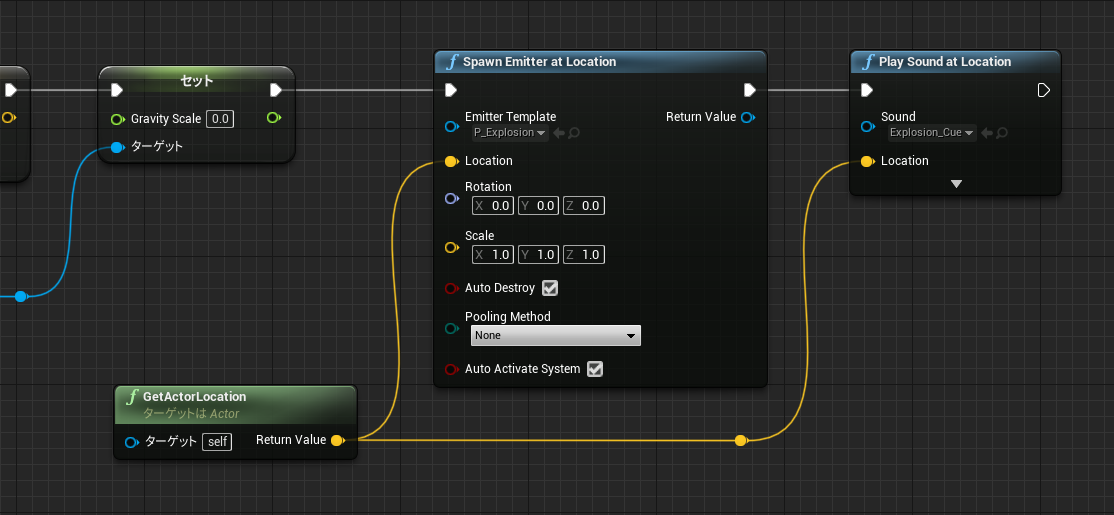Image resolution: width=1114 pixels, height=515 pixels.
Task: Click the Auto Destroy boolean pin
Action: [x=450, y=288]
